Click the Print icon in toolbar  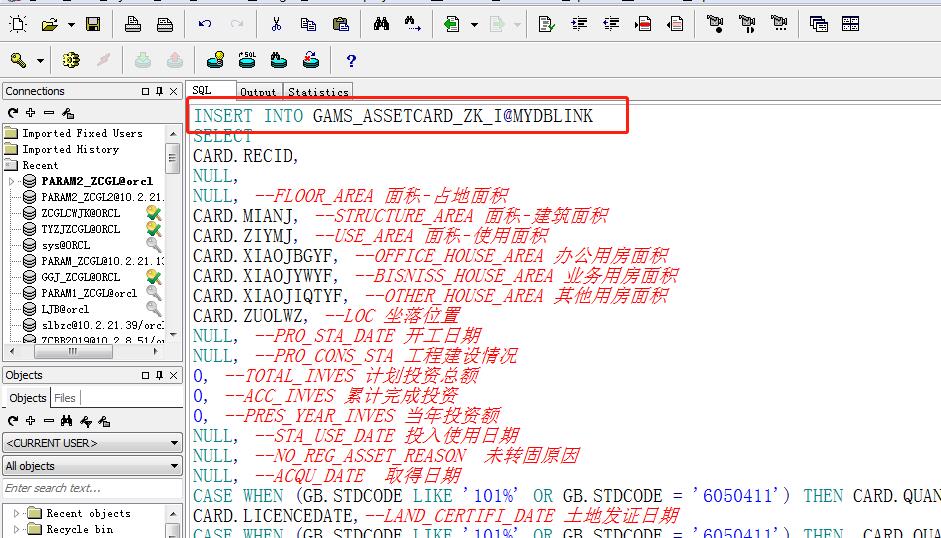pos(133,24)
